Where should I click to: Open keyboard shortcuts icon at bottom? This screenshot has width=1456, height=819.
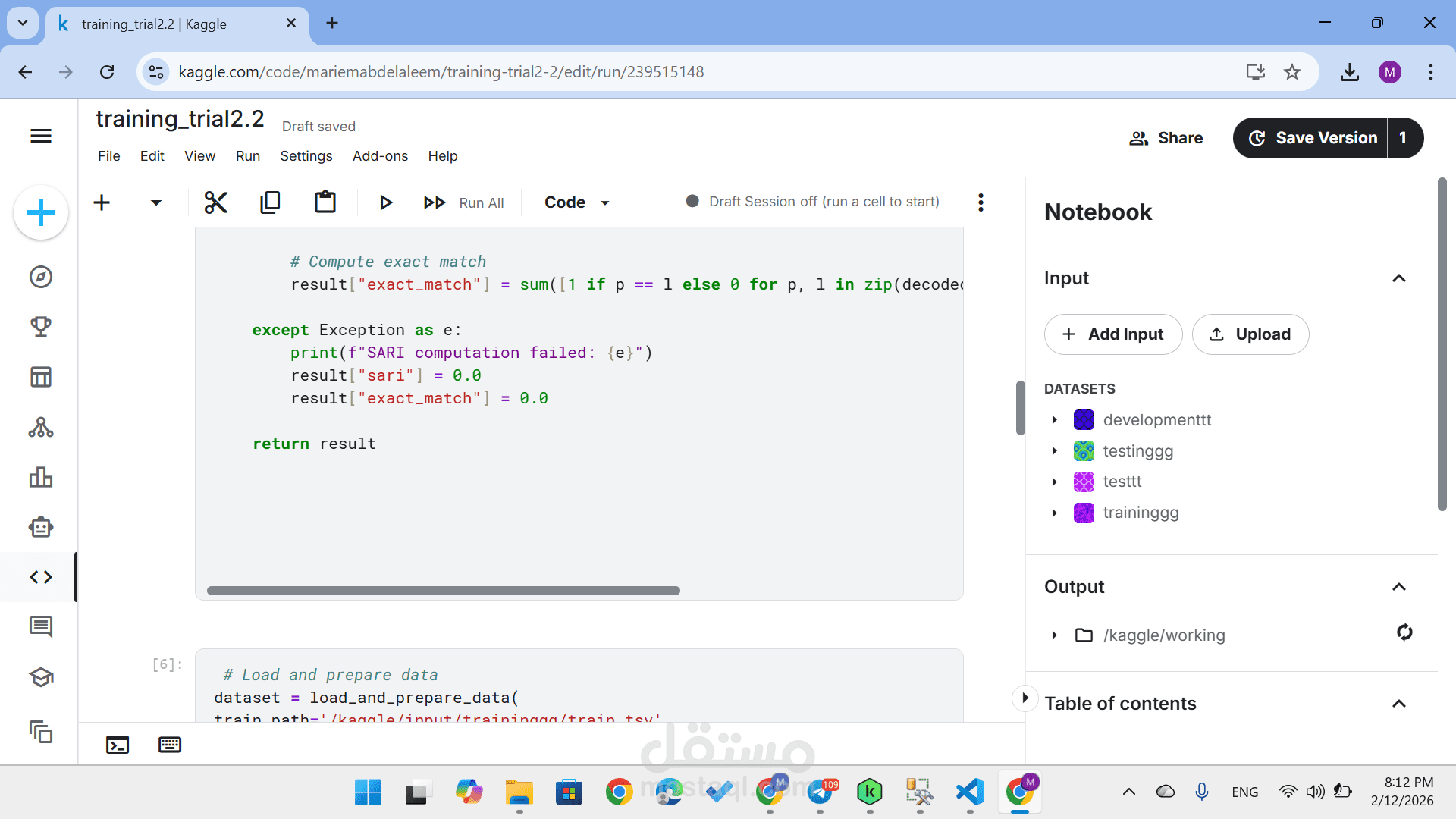[x=170, y=745]
